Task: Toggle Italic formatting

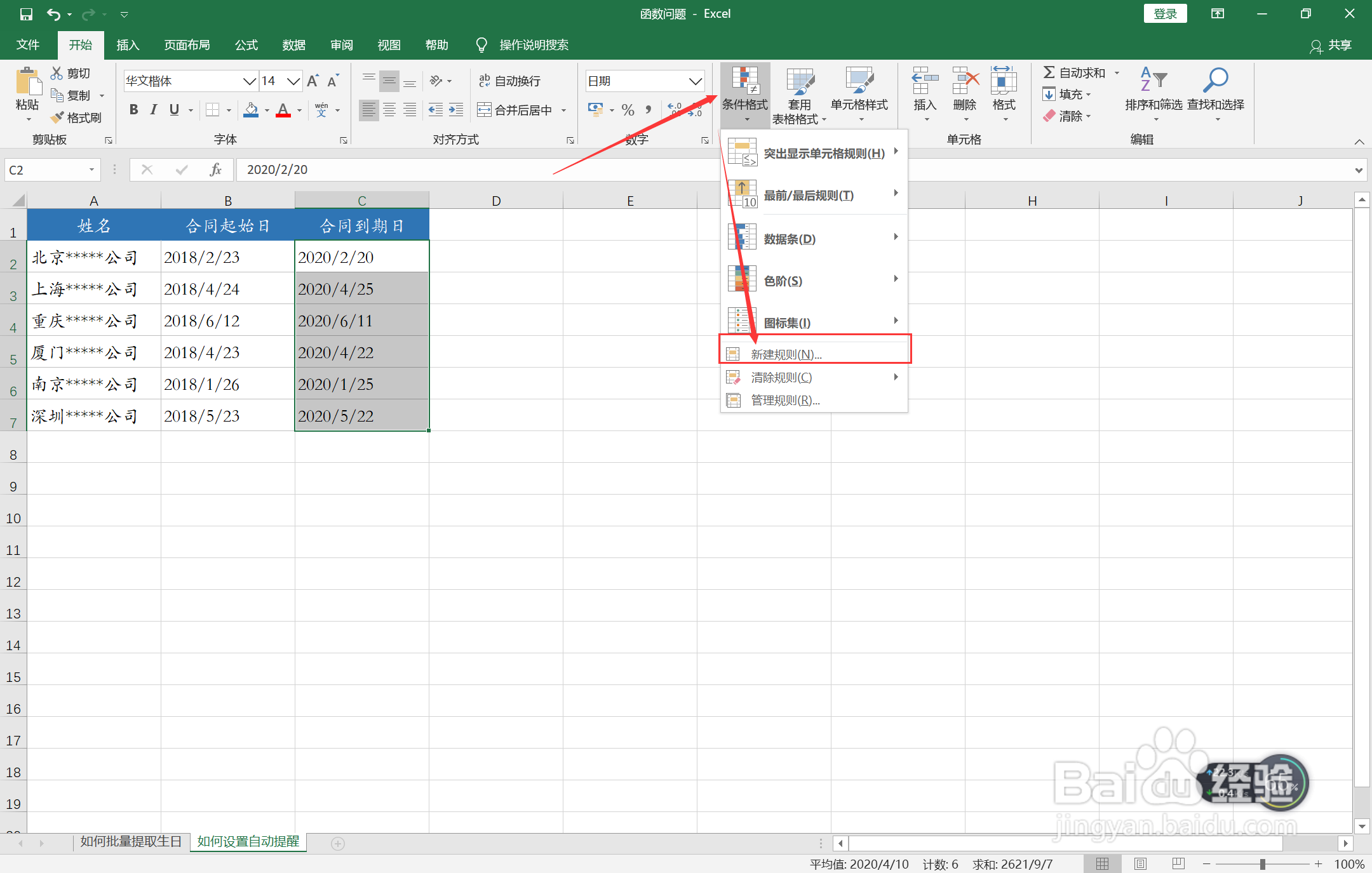Action: 154,110
